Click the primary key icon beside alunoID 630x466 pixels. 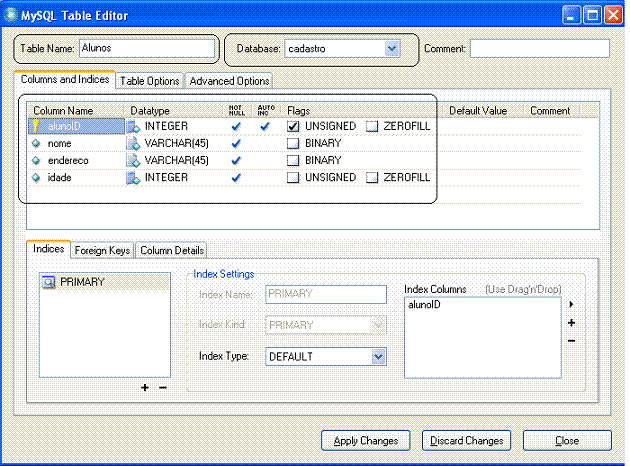click(x=36, y=126)
